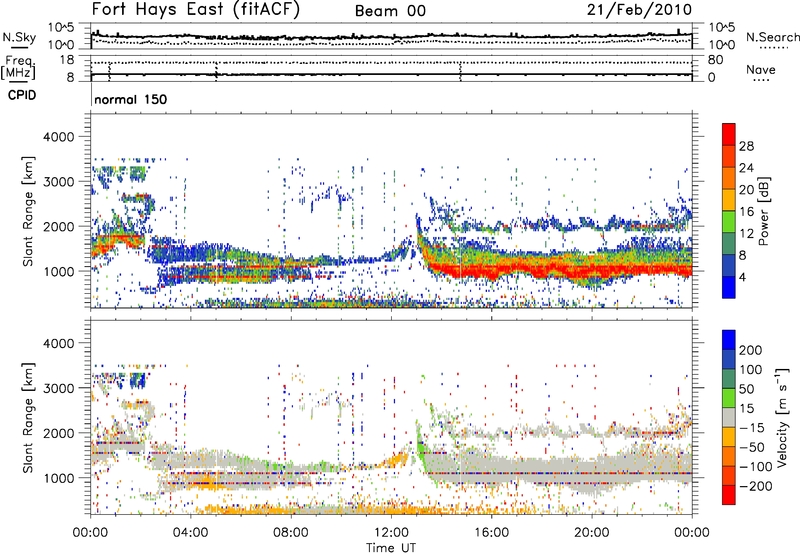Select the "Beam 00" label
Image resolution: width=800 pixels, height=554 pixels.
(390, 11)
